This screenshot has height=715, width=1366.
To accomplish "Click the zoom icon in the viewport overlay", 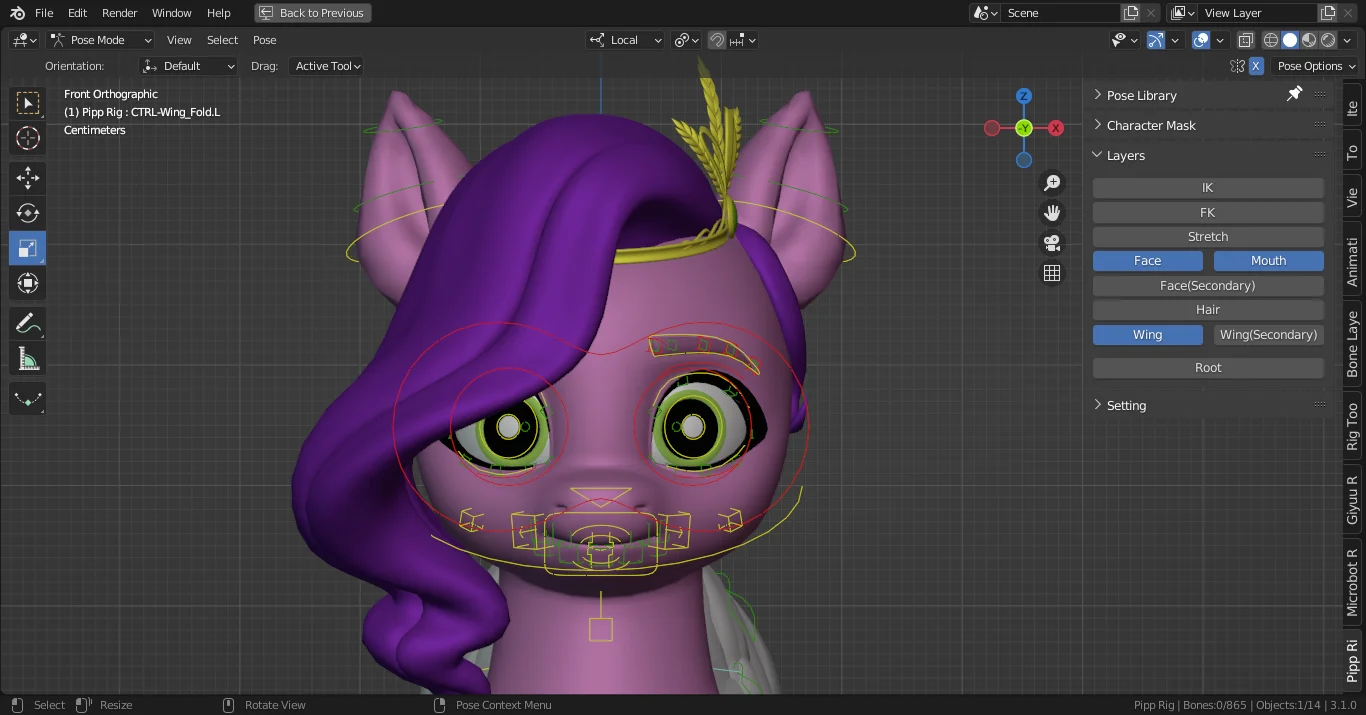I will click(x=1052, y=182).
